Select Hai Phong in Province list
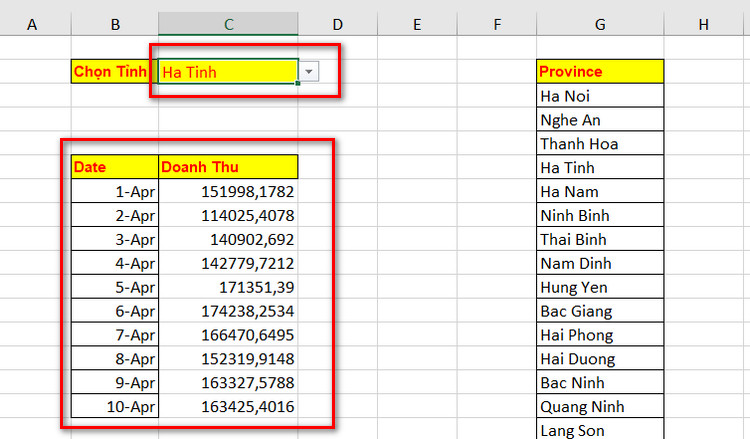This screenshot has width=750, height=439. point(600,335)
